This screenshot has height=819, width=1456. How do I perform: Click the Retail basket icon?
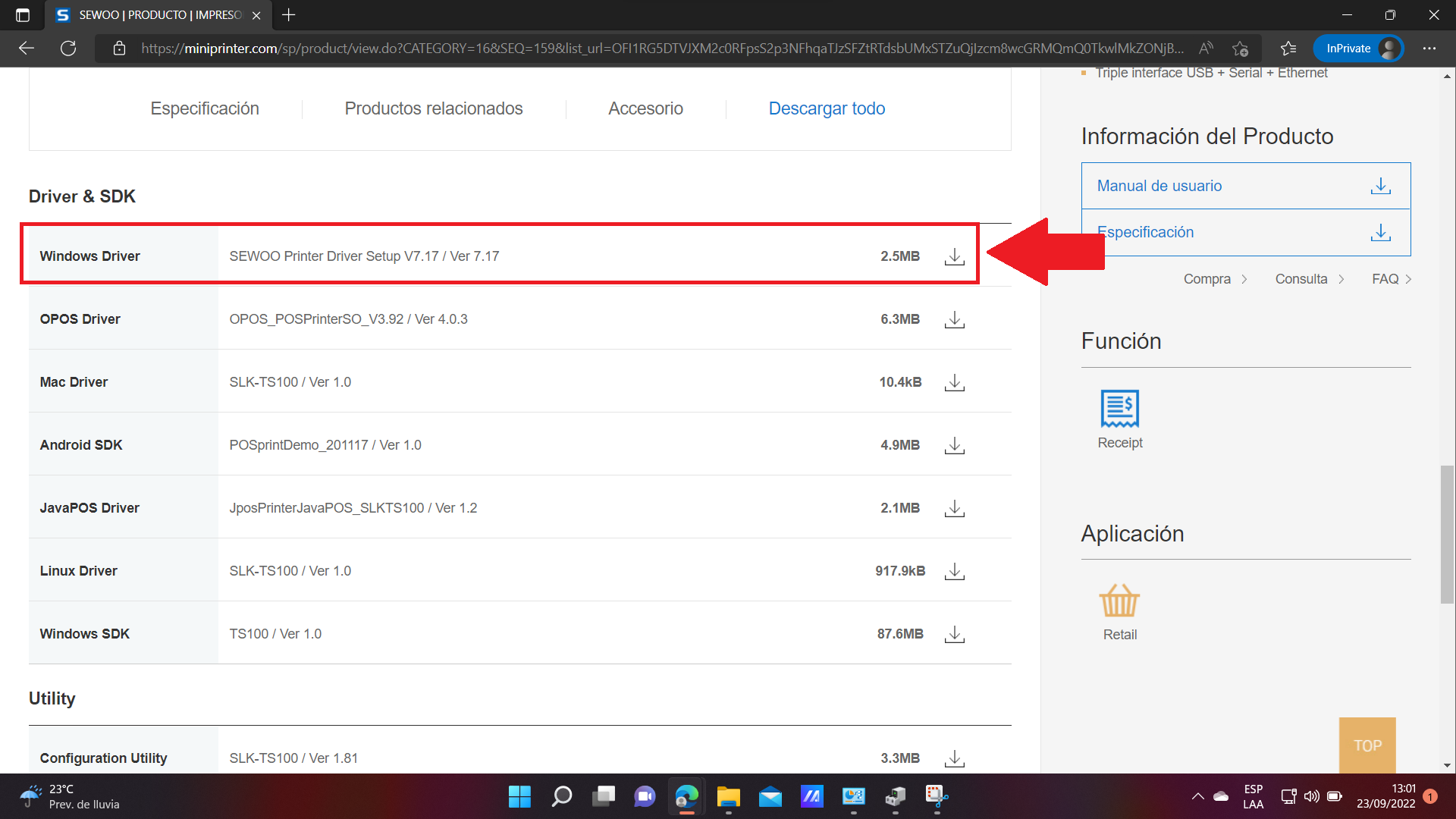click(1119, 601)
